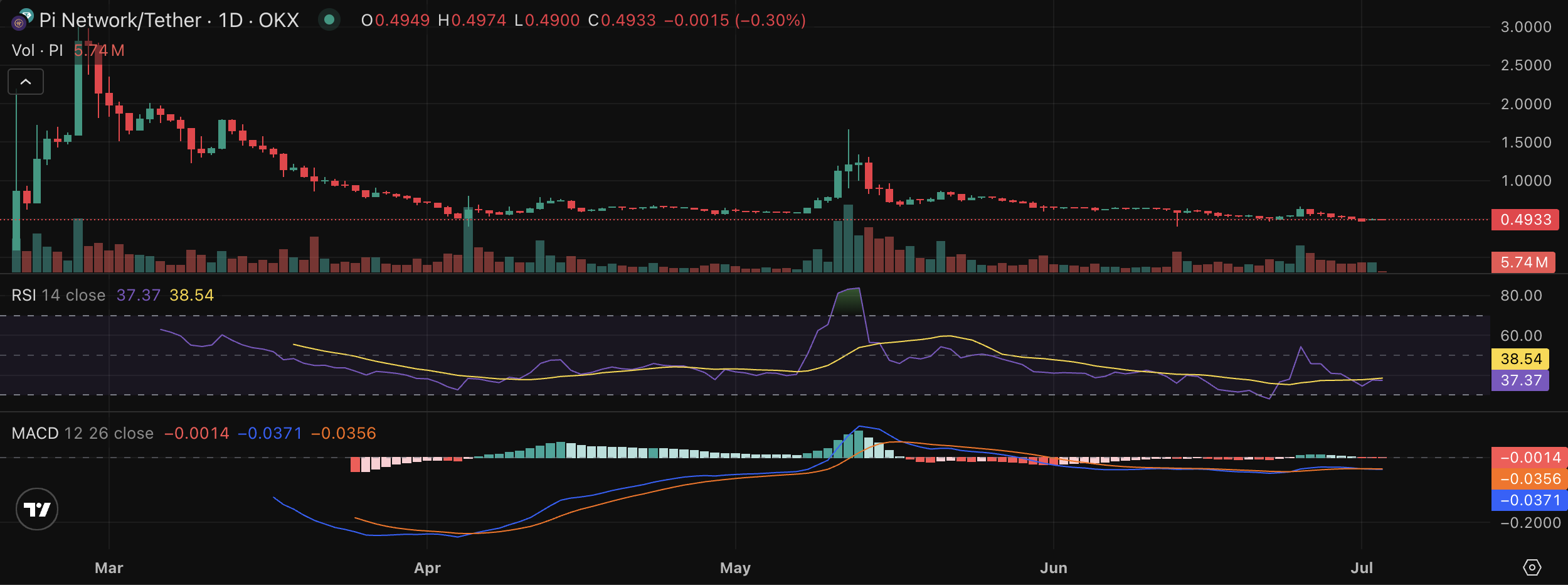Click the MACD 12 26 close indicator legend
The height and width of the screenshot is (585, 1568).
coord(83,433)
